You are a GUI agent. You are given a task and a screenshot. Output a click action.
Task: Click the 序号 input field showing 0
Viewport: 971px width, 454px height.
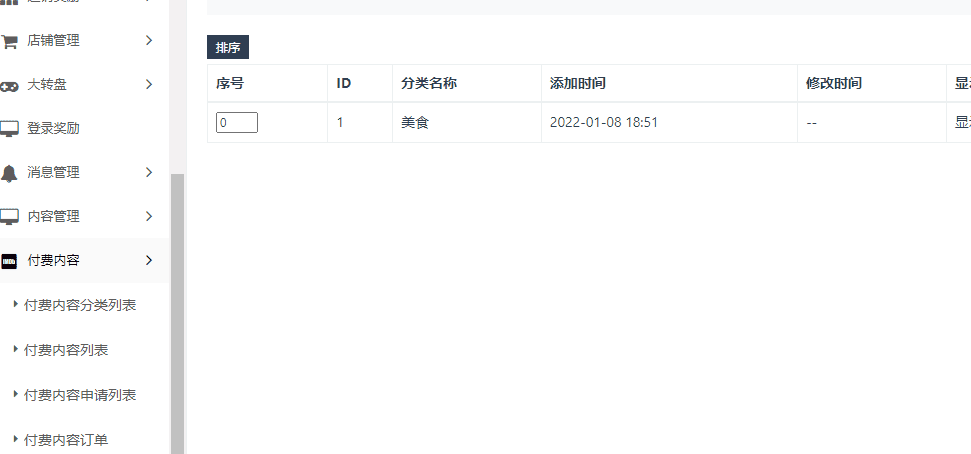pyautogui.click(x=237, y=123)
